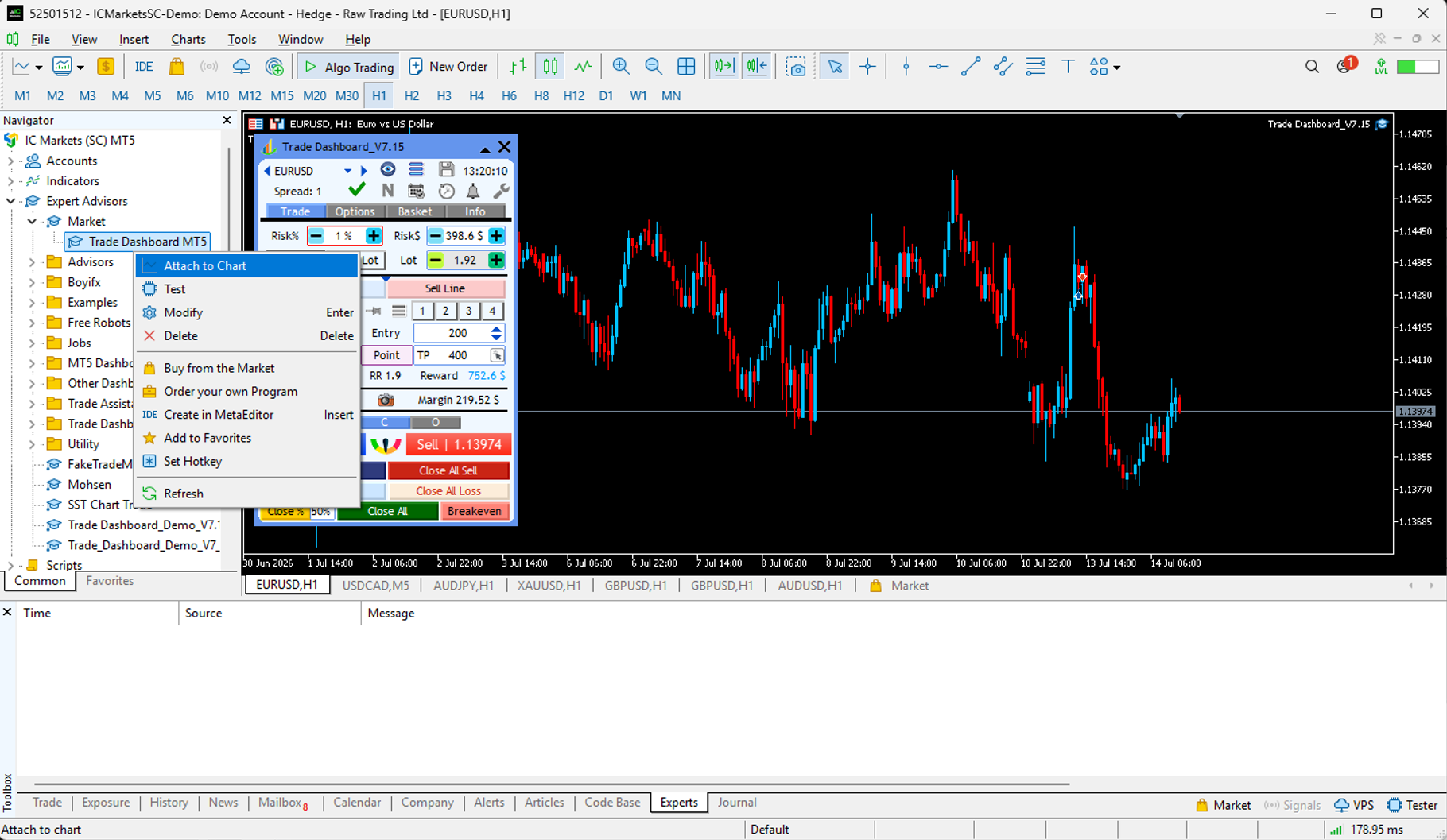This screenshot has width=1447, height=840.
Task: Click the Sell Line button
Action: 445,288
